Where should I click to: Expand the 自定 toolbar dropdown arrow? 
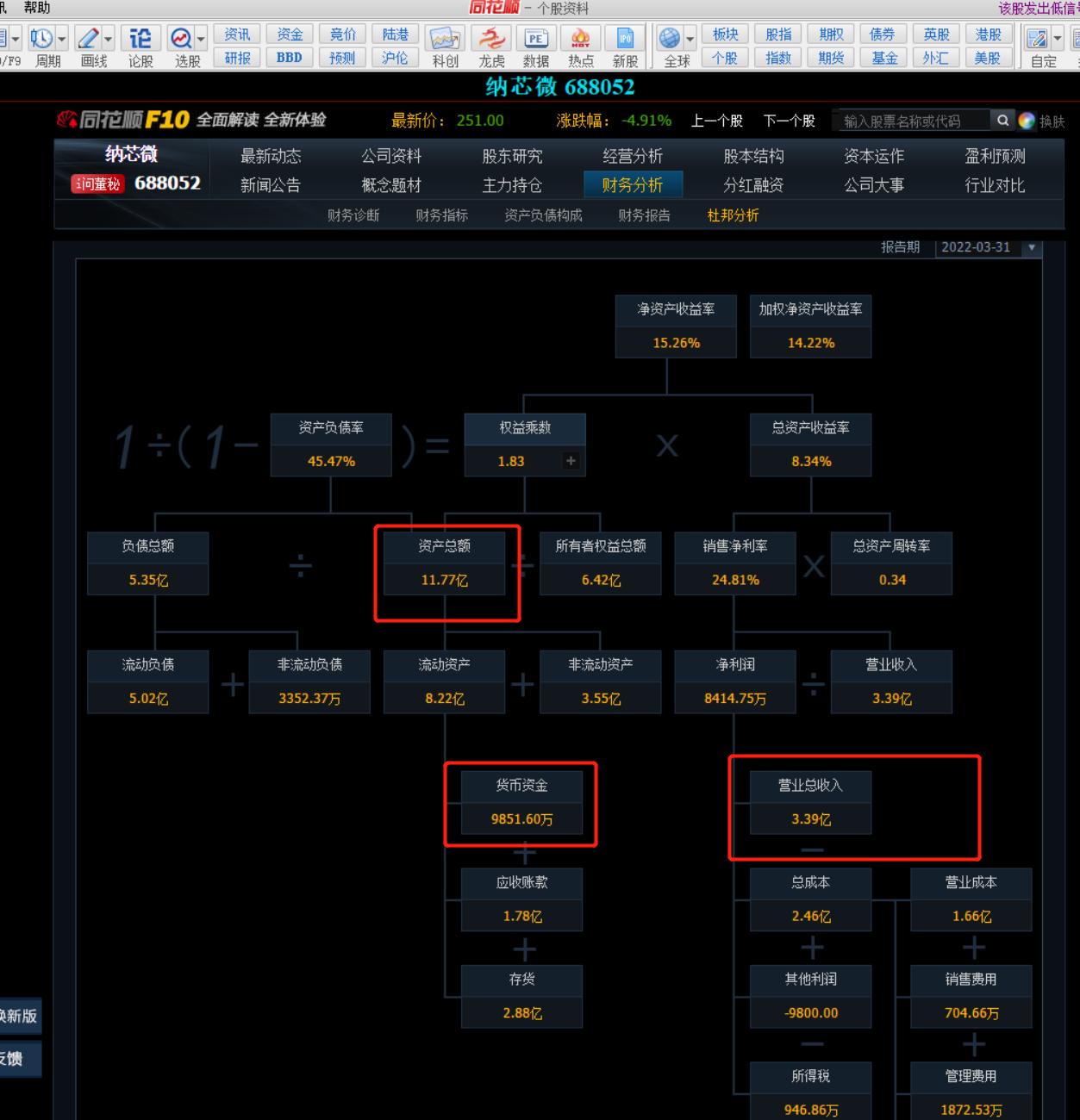tap(1058, 39)
